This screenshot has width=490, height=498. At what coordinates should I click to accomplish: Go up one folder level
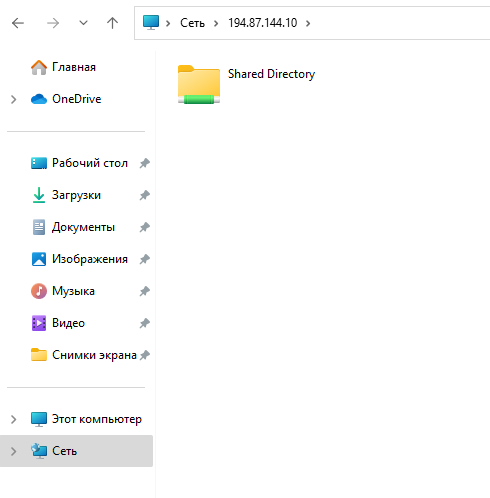112,23
